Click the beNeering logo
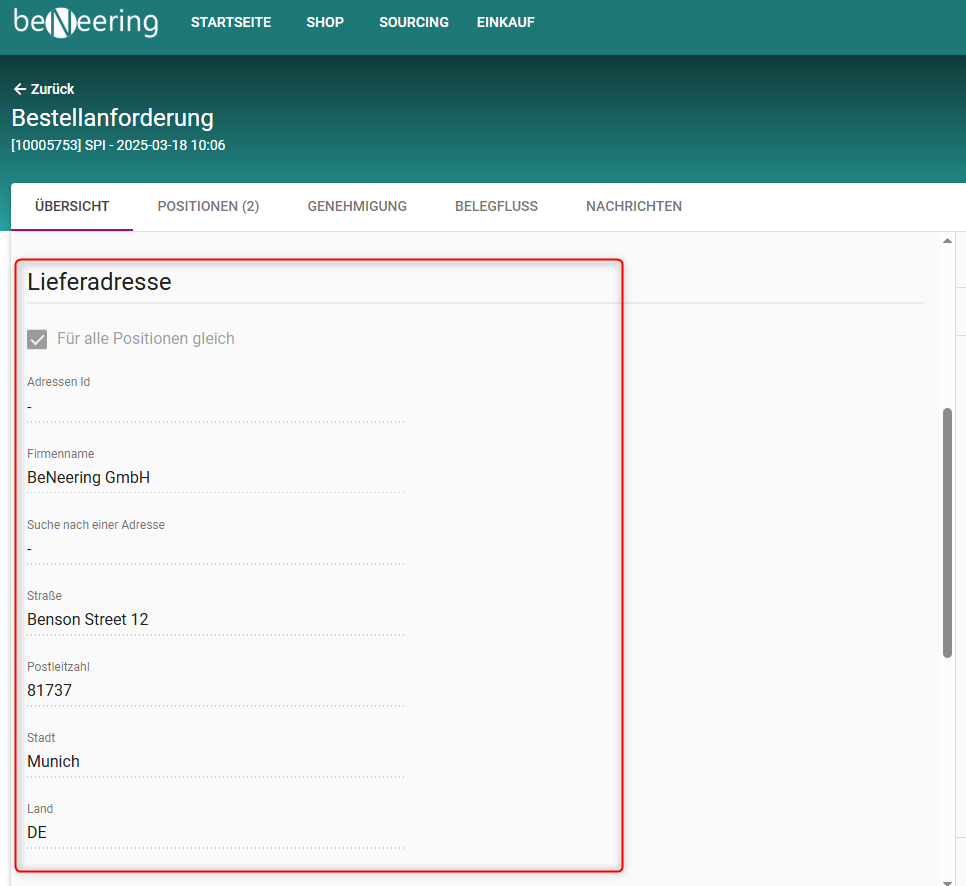Screen dimensions: 966x886 point(85,22)
